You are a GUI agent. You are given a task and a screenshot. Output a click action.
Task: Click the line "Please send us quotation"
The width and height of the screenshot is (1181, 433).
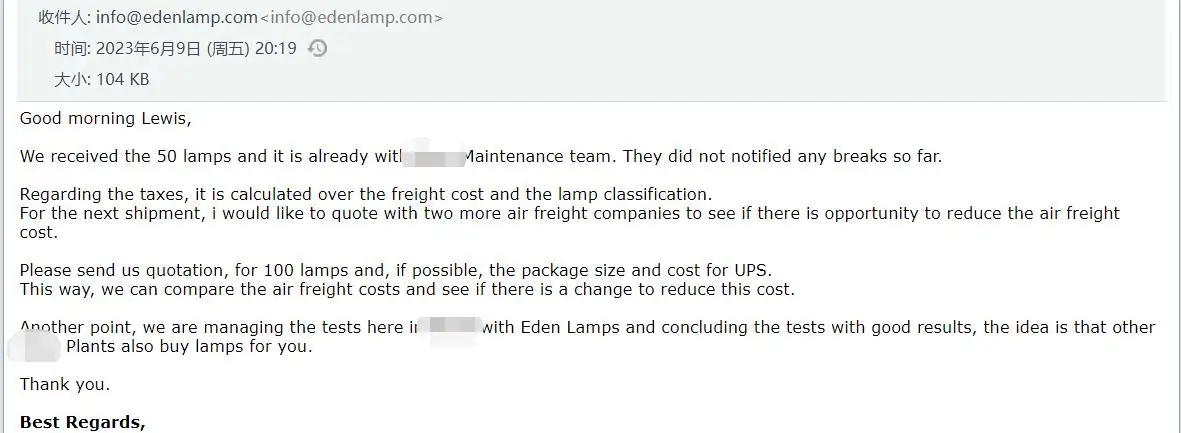tap(395, 270)
